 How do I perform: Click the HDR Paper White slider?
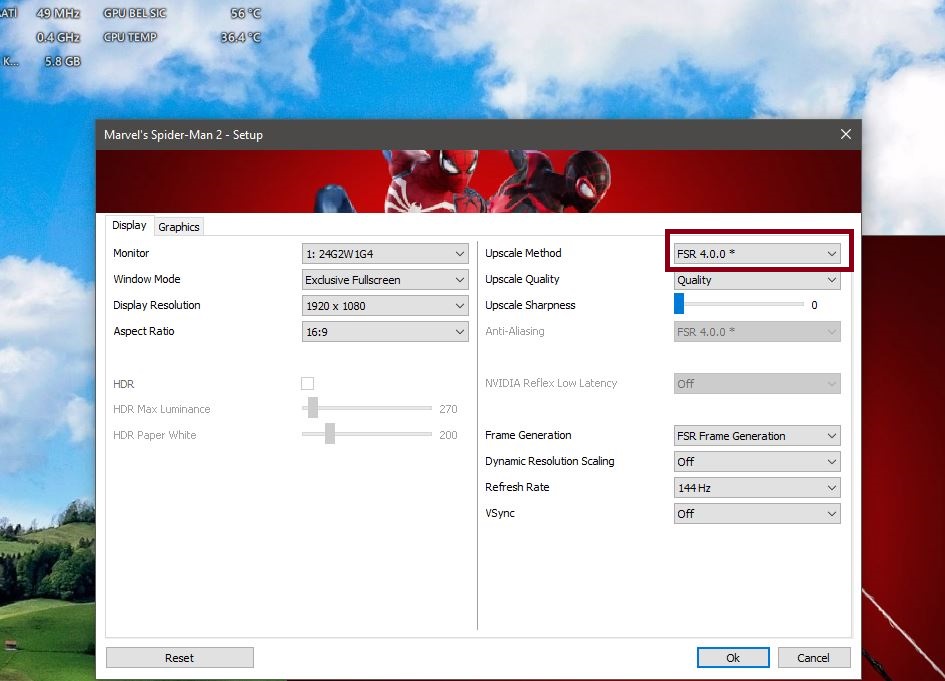pyautogui.click(x=367, y=434)
